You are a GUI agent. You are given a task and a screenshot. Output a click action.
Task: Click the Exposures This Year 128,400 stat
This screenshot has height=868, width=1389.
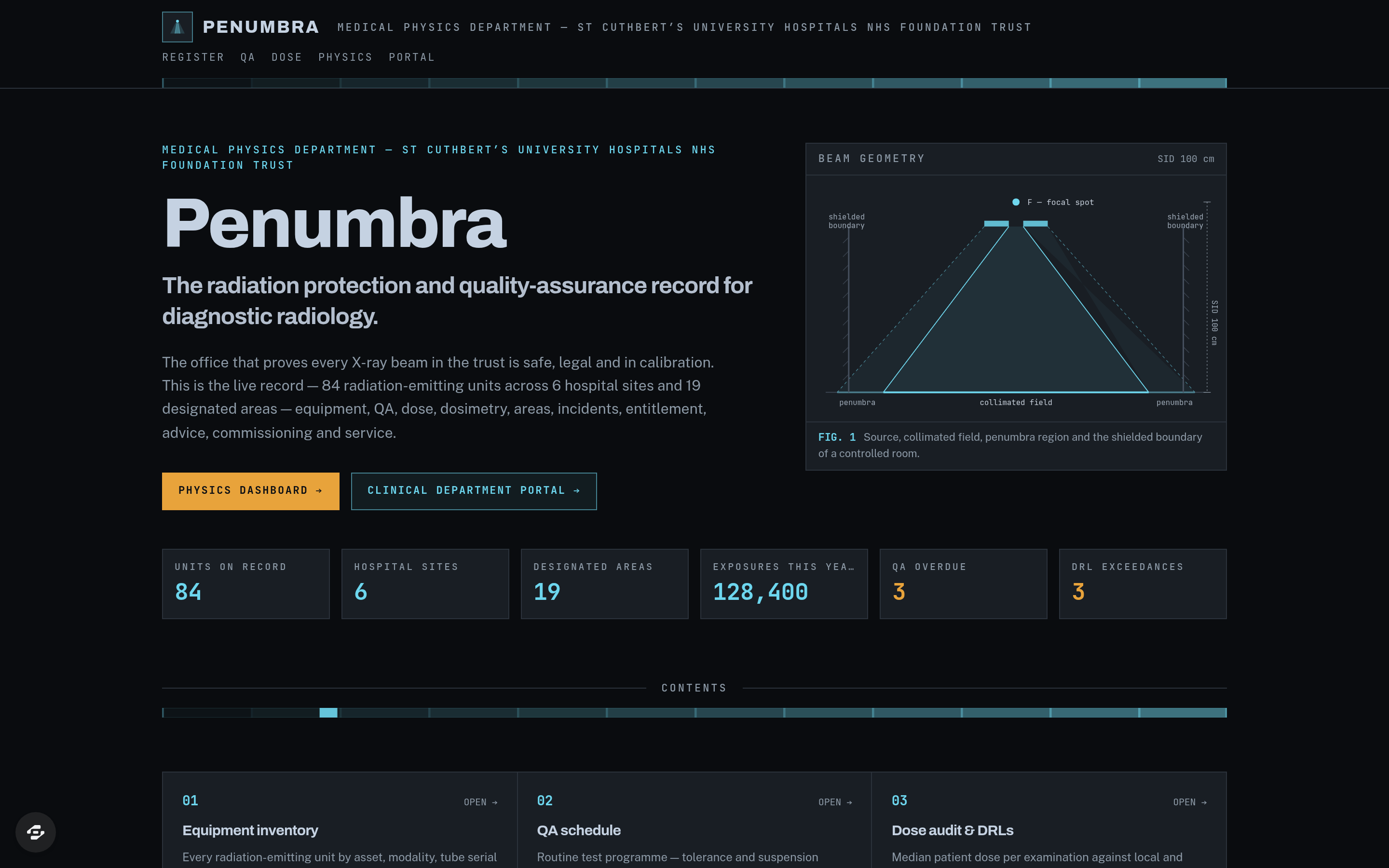tap(784, 584)
